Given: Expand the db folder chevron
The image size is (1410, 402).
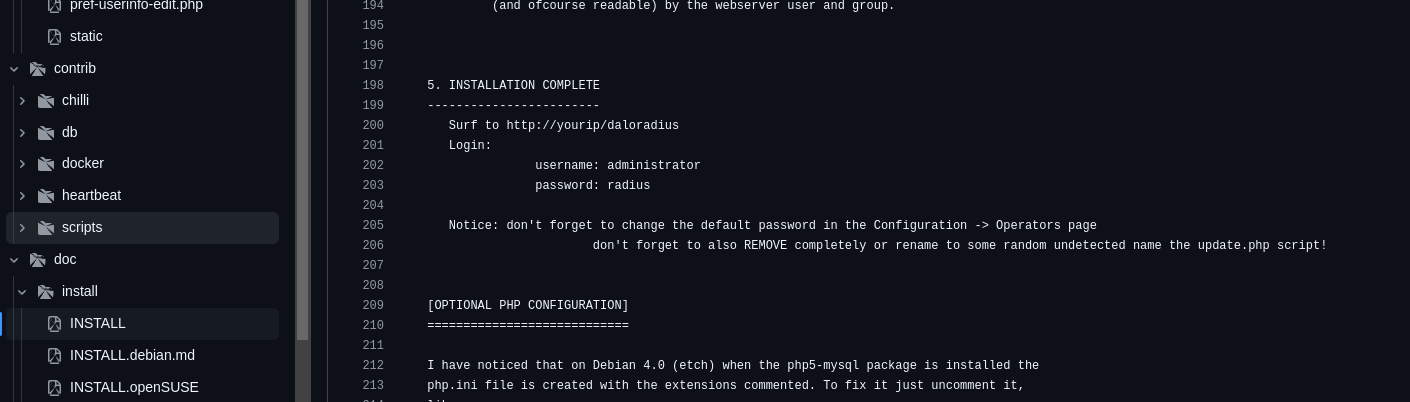Looking at the screenshot, I should (x=22, y=132).
